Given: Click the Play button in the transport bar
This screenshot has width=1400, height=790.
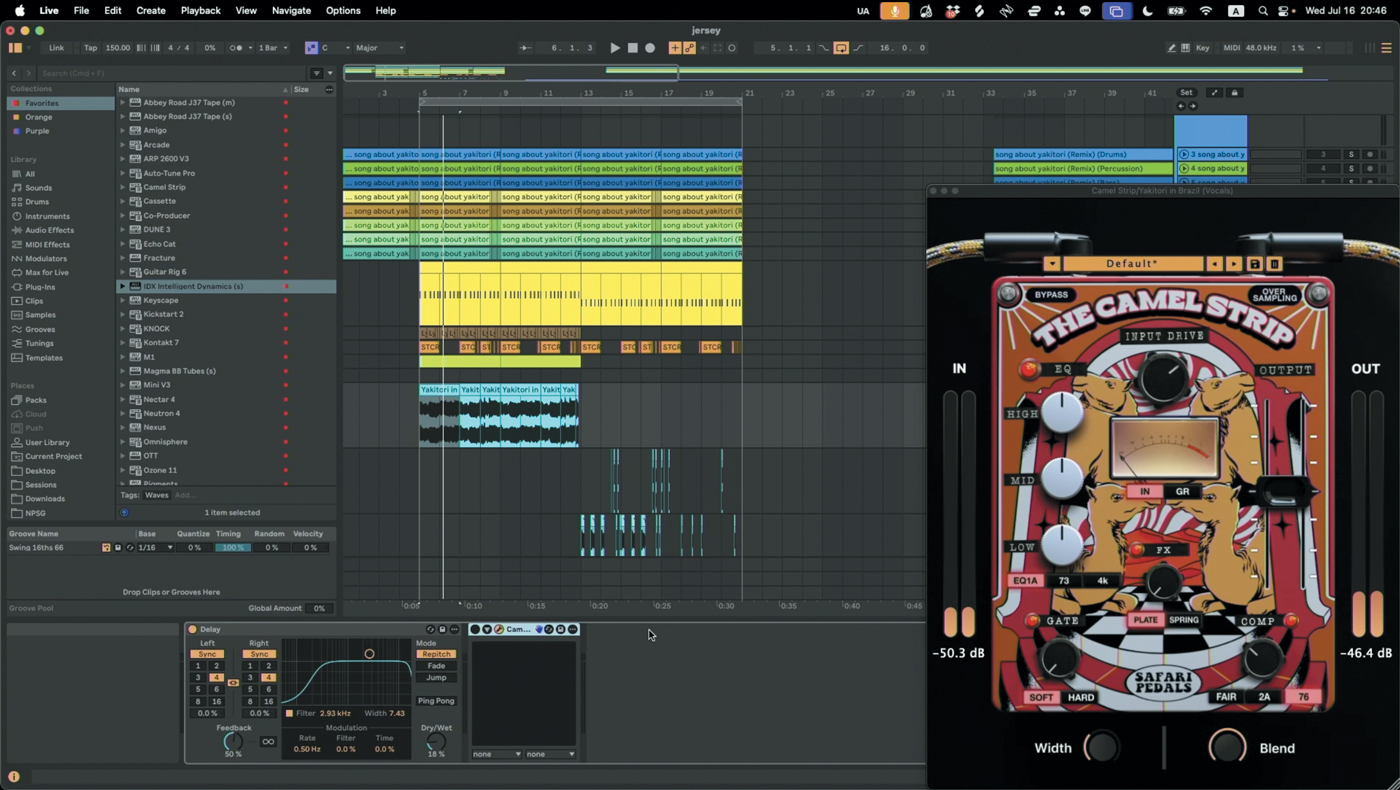Looking at the screenshot, I should click(x=615, y=48).
